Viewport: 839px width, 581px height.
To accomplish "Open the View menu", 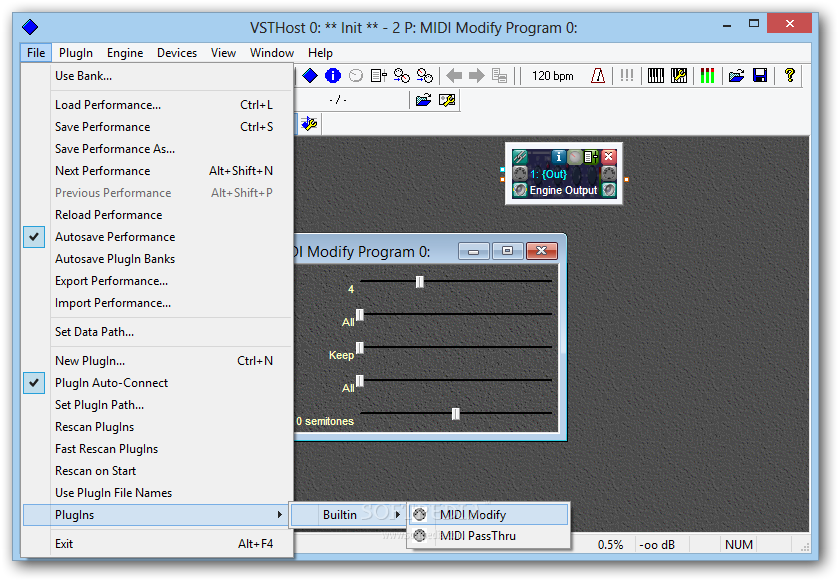I will coord(223,53).
